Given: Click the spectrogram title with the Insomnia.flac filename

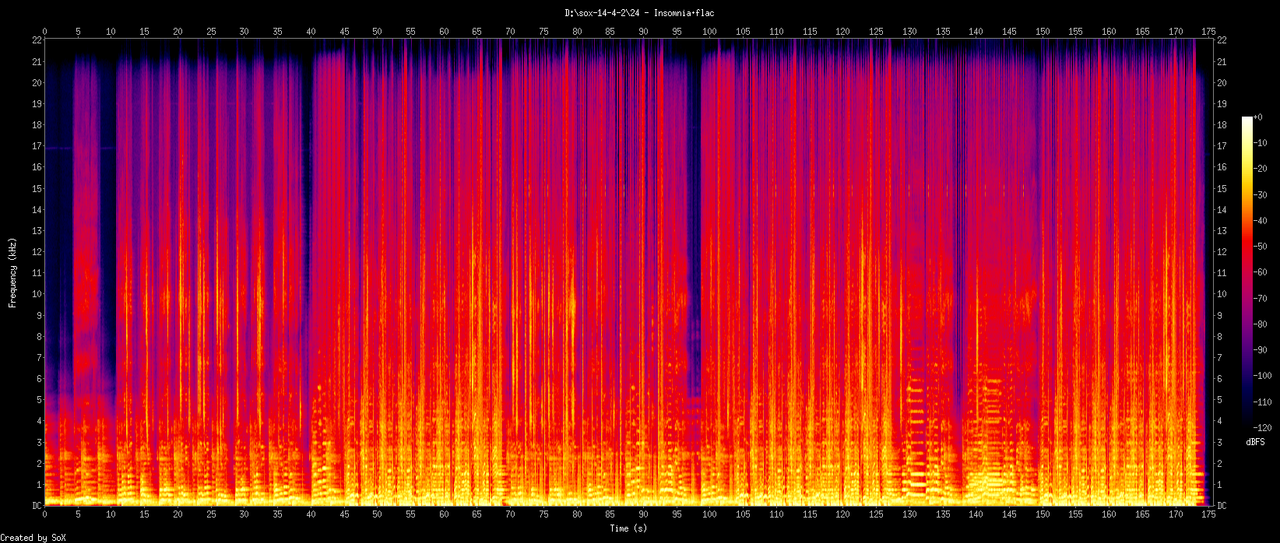Looking at the screenshot, I should coord(640,12).
